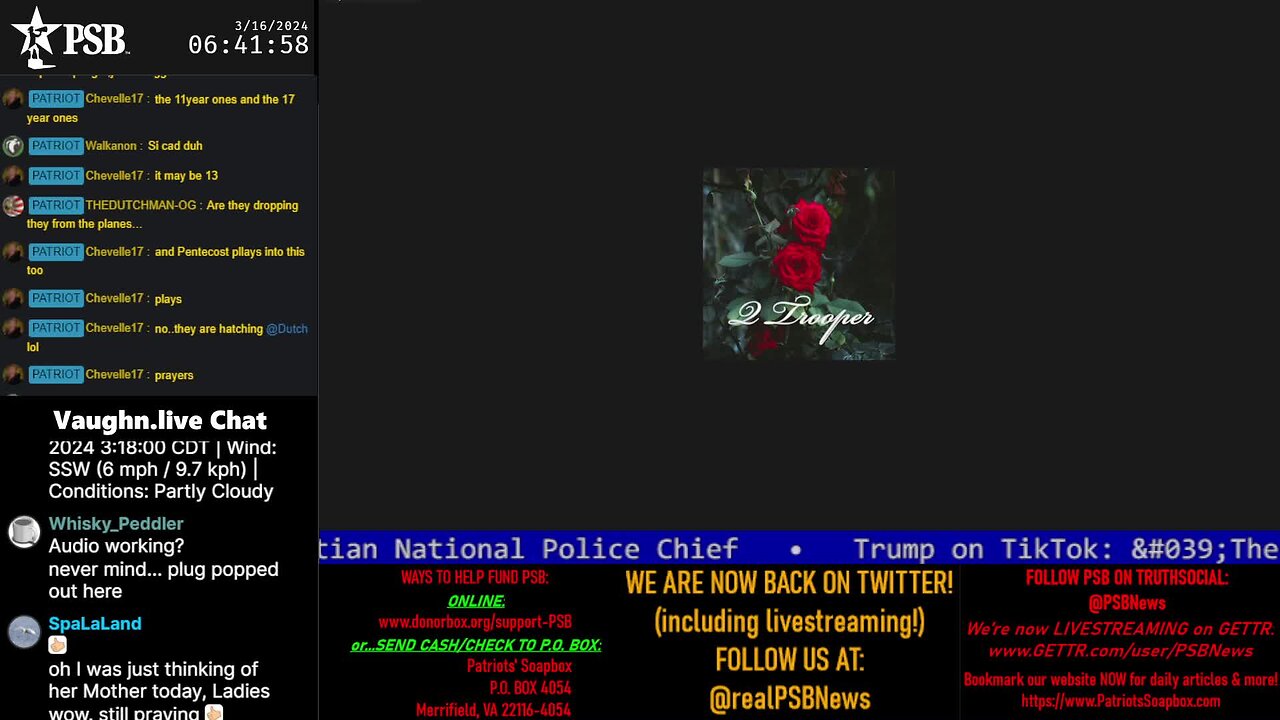This screenshot has height=720, width=1280.
Task: Click 'plug popped out here' message
Action: click(x=164, y=580)
